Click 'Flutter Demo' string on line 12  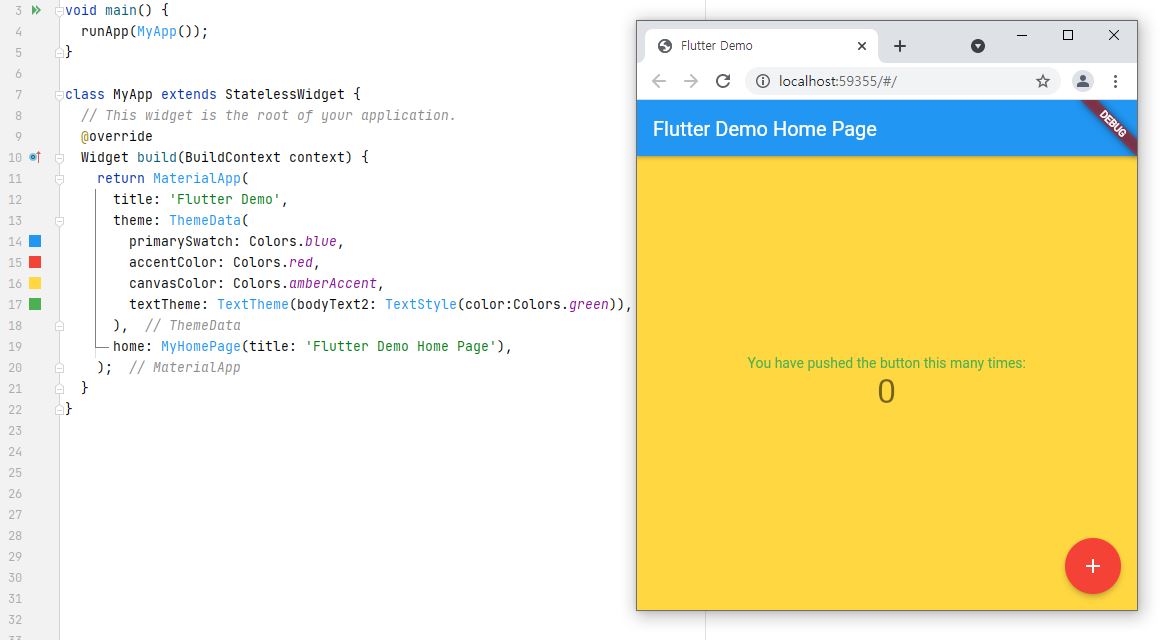(225, 199)
